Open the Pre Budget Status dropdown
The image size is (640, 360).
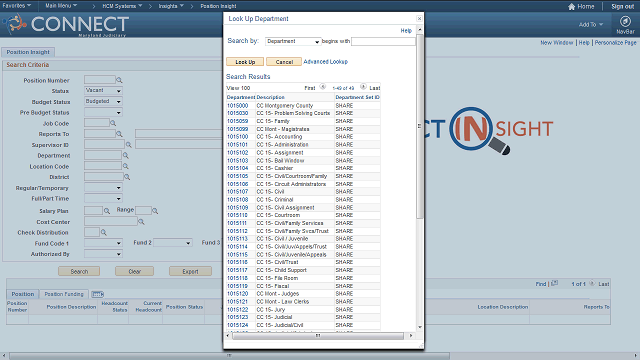pos(103,112)
